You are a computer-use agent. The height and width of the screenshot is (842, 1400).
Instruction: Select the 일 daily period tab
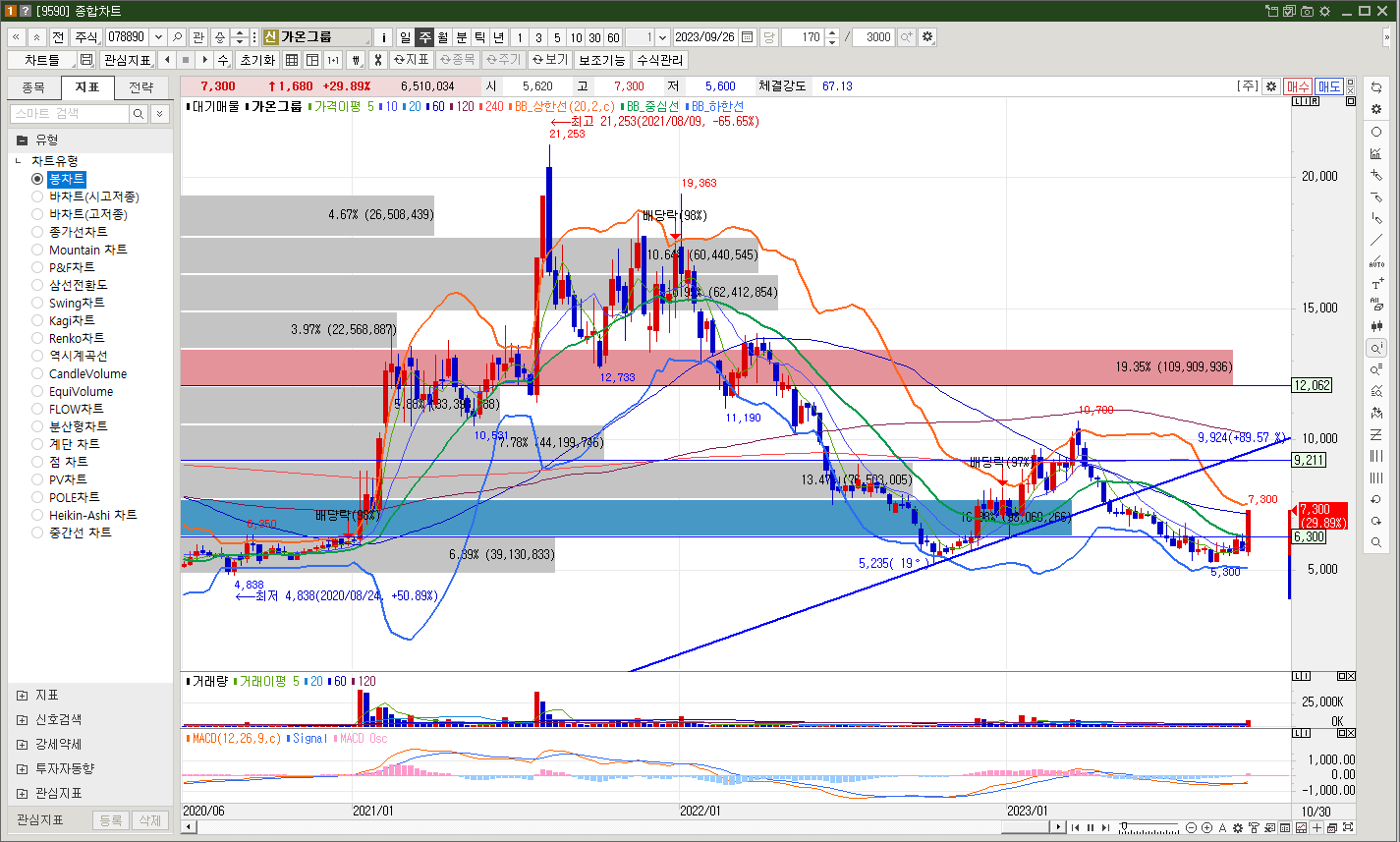click(405, 37)
